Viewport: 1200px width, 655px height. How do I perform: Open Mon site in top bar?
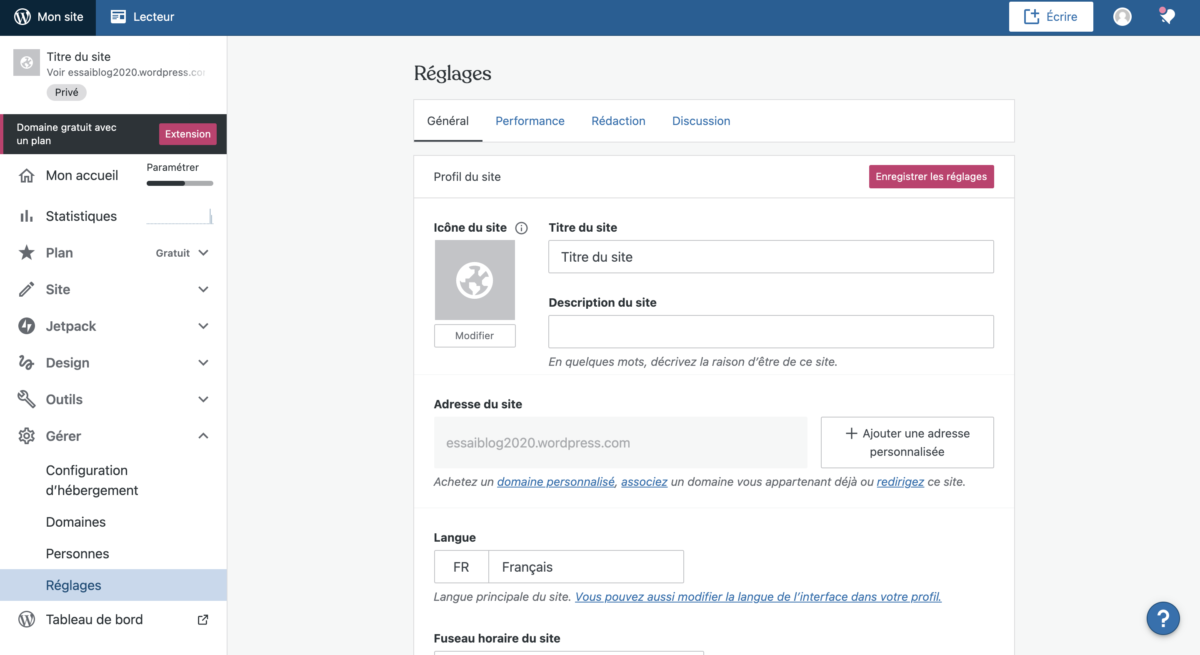click(48, 17)
